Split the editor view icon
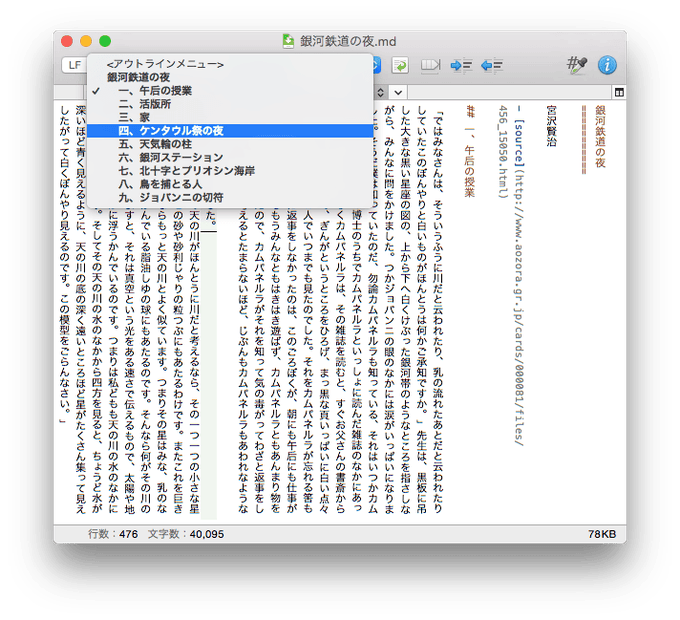 point(619,92)
